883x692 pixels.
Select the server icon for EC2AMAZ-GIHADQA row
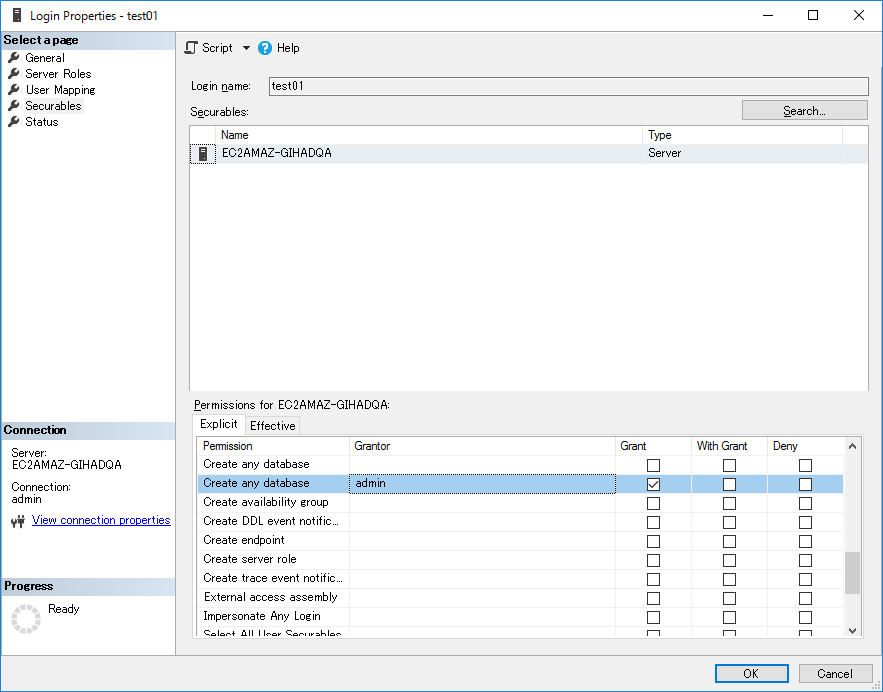click(x=203, y=154)
